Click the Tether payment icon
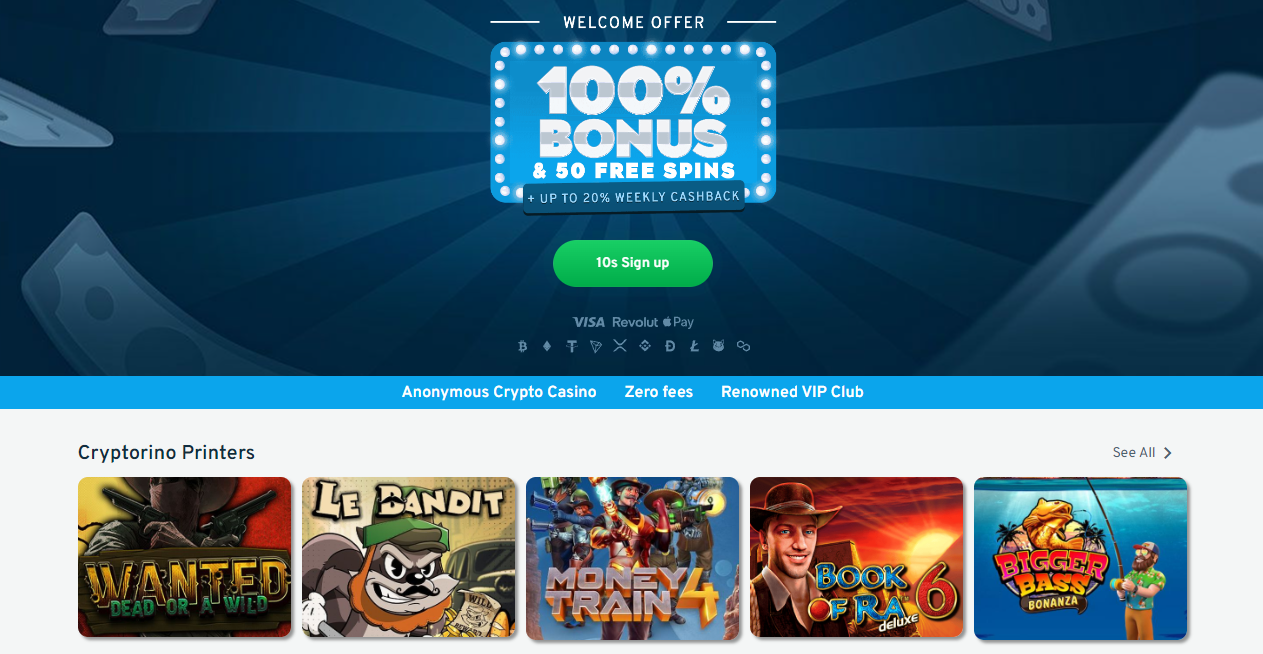Image resolution: width=1263 pixels, height=654 pixels. [572, 346]
